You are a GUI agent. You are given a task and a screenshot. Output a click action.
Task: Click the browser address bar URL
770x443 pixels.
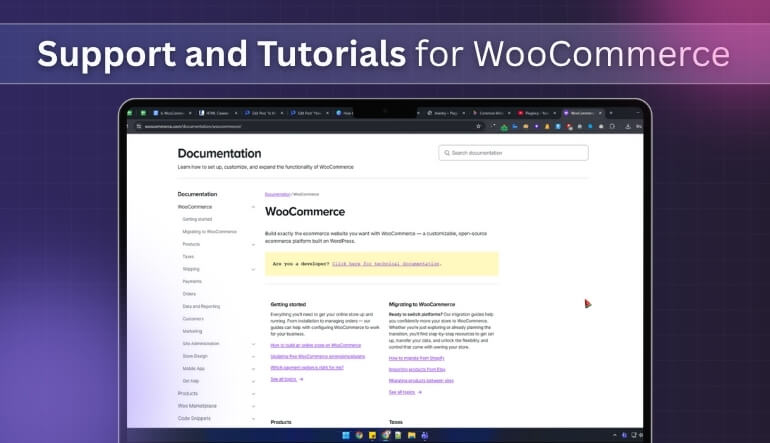pyautogui.click(x=193, y=126)
